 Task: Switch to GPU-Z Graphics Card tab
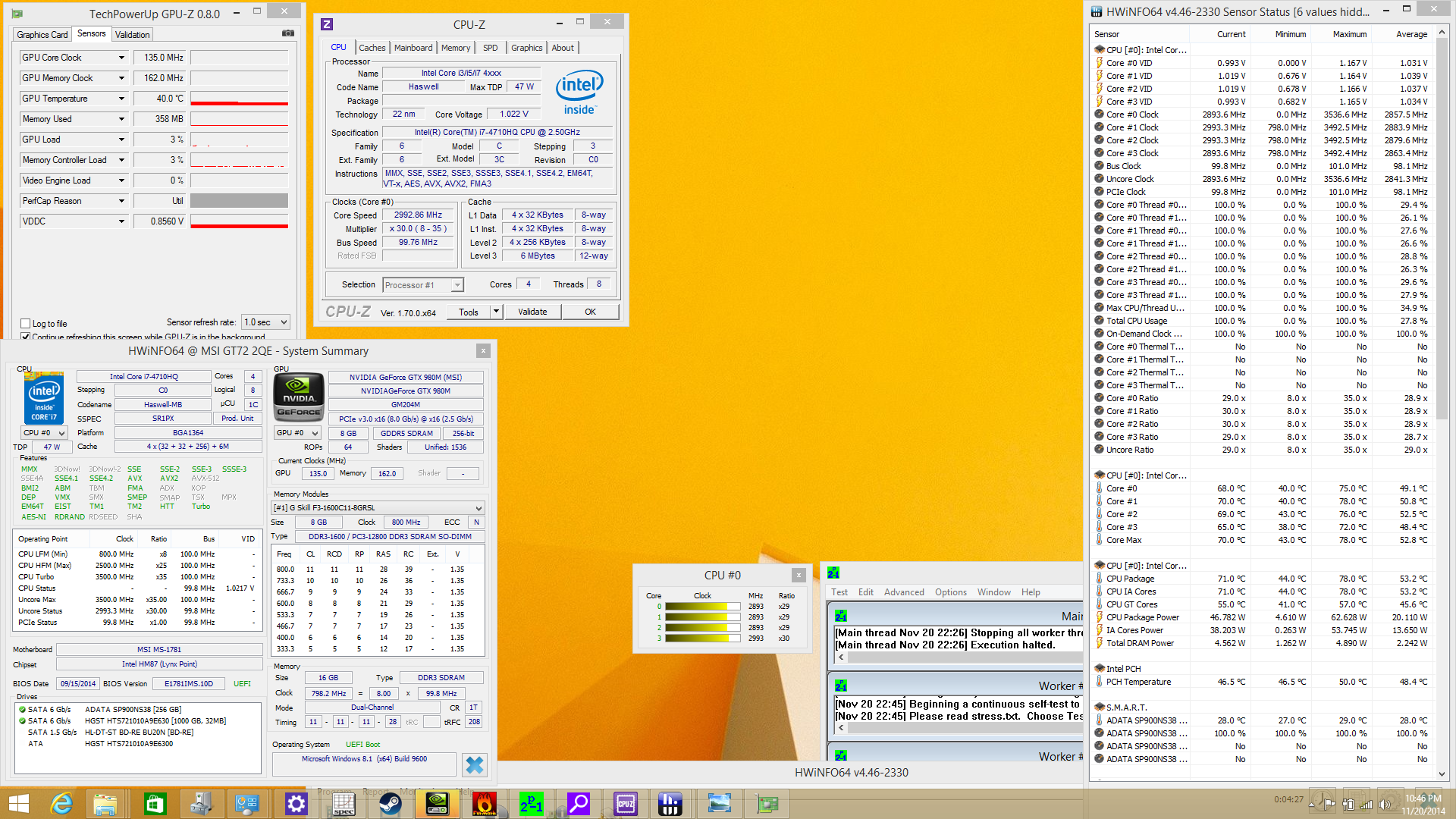[x=42, y=35]
